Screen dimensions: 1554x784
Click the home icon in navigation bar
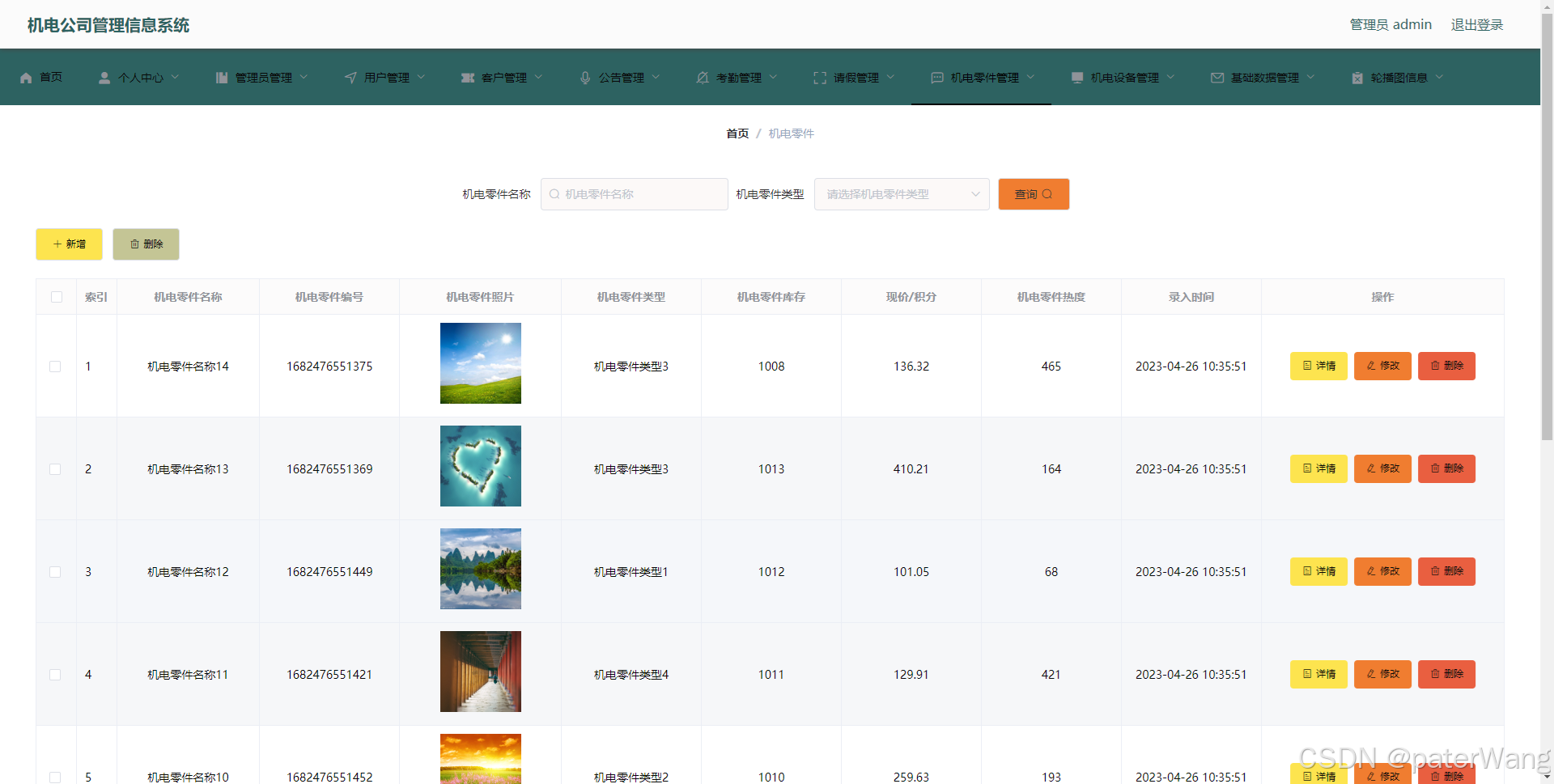point(26,78)
